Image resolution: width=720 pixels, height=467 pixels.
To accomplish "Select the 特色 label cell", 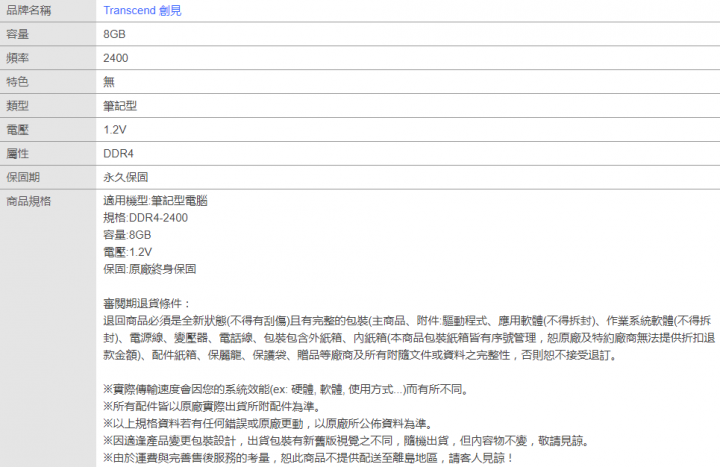I will [x=48, y=82].
